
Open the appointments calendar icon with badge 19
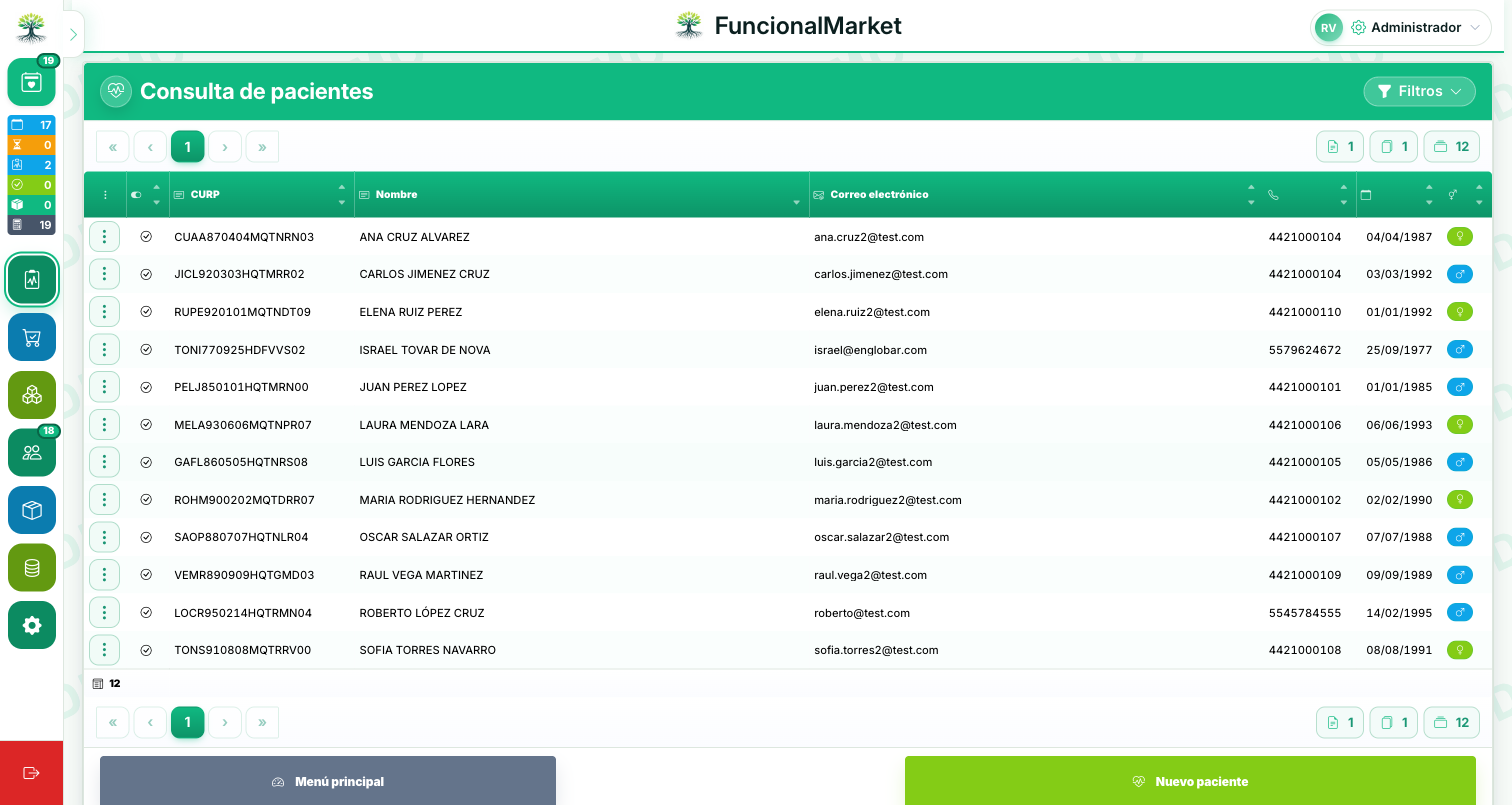[31, 82]
